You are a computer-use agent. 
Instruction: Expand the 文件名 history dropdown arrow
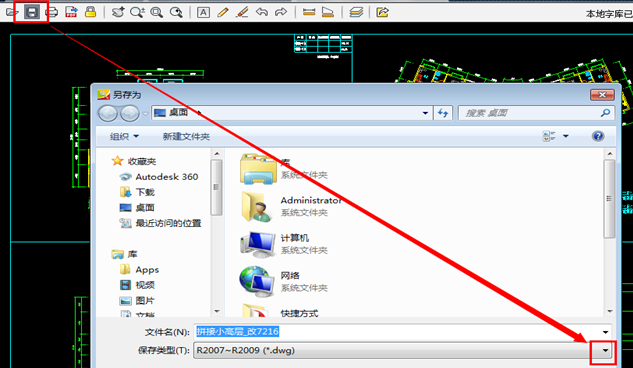(x=606, y=332)
